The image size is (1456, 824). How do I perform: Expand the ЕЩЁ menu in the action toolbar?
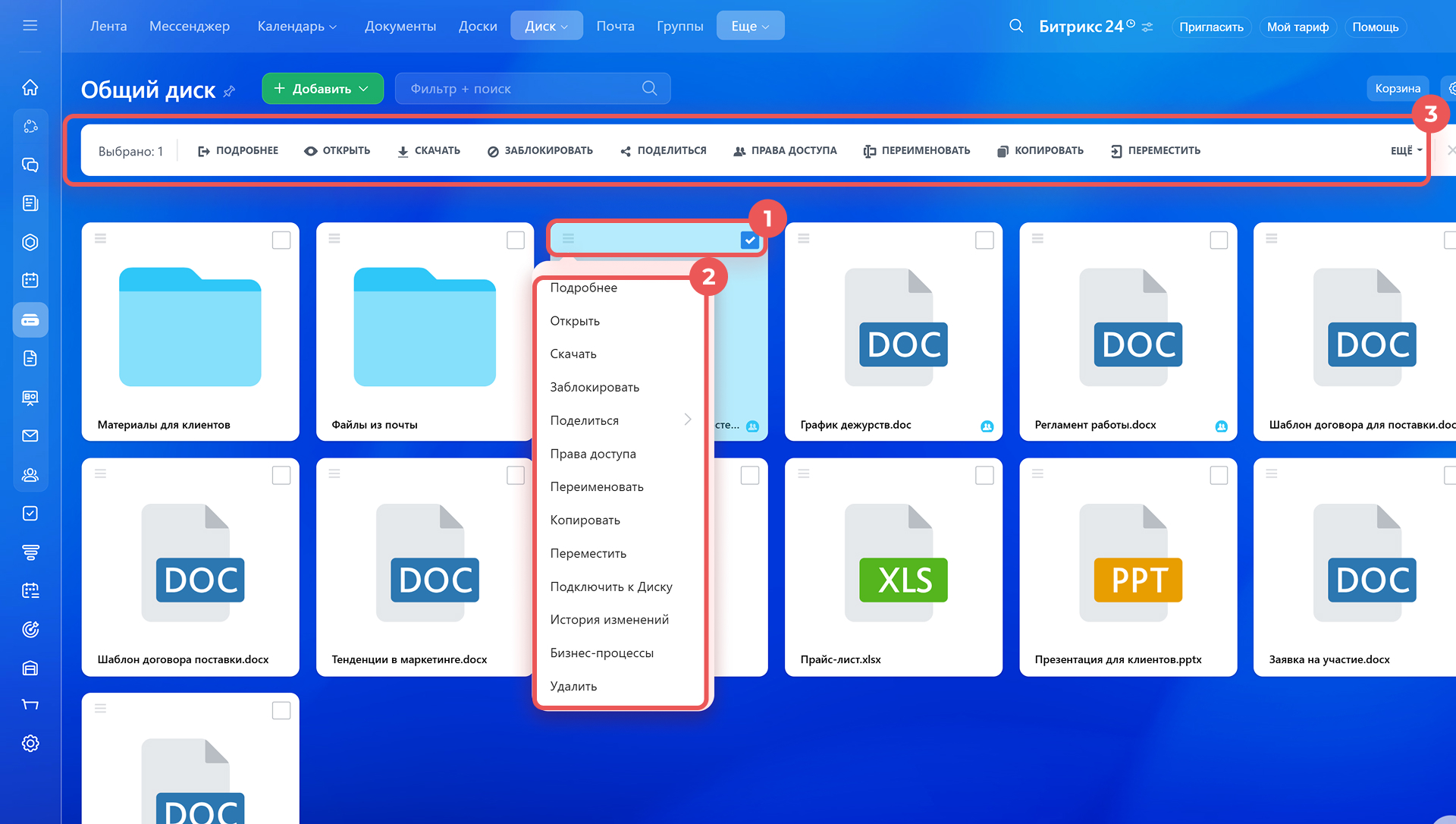click(1406, 150)
